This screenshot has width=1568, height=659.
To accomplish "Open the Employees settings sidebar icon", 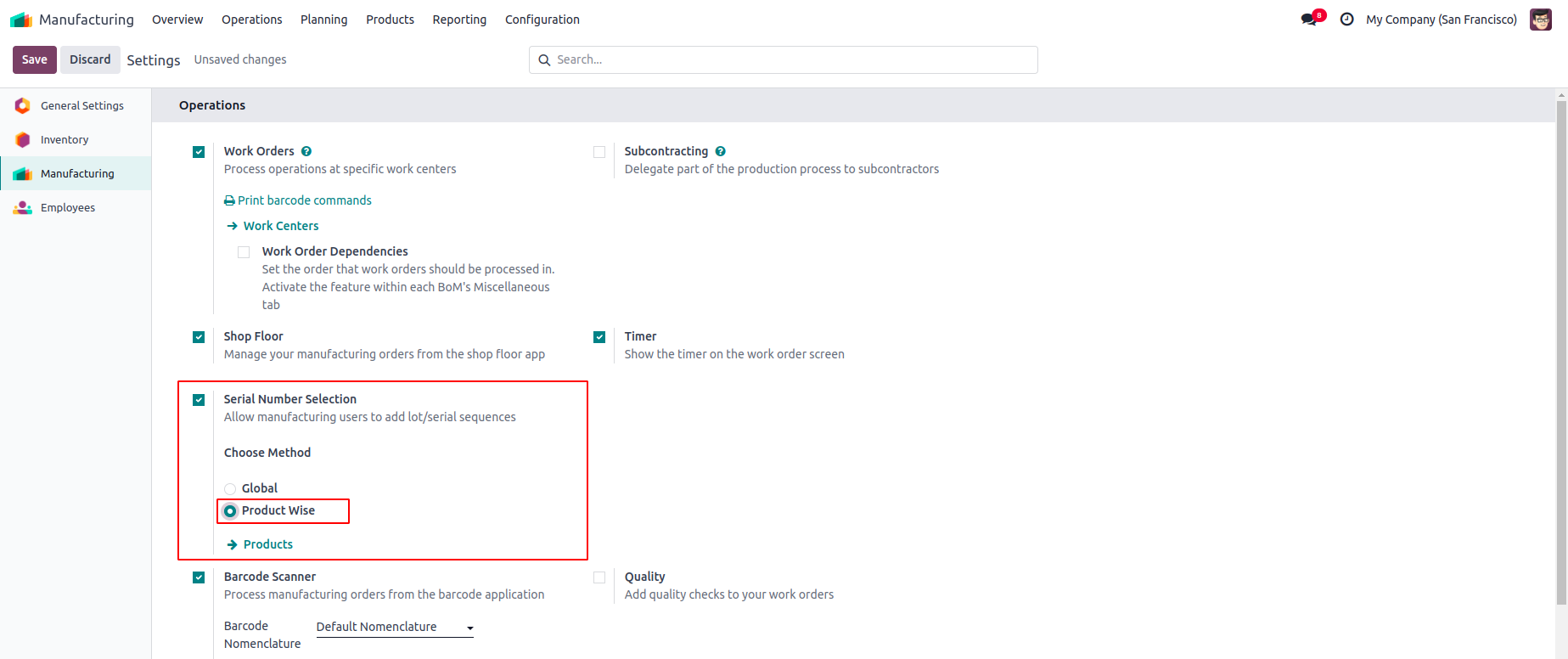I will click(23, 208).
